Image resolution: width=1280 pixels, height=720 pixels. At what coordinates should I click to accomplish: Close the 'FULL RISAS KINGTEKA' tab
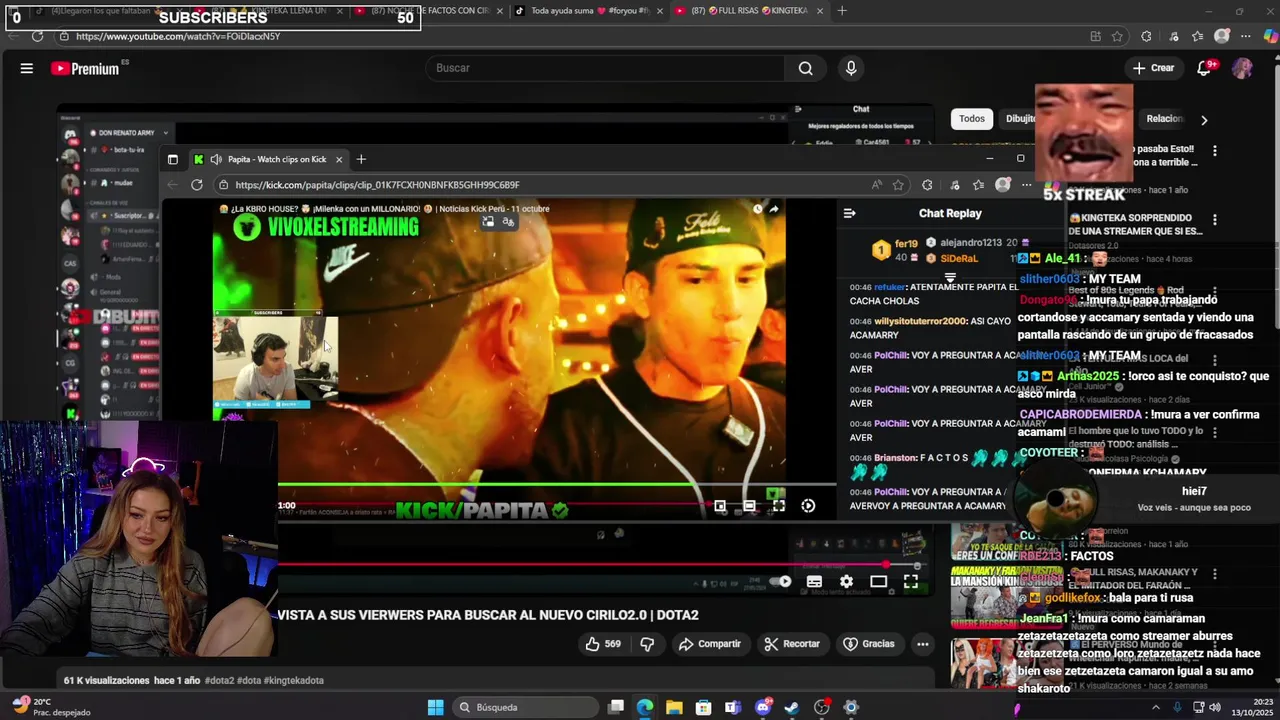[820, 11]
